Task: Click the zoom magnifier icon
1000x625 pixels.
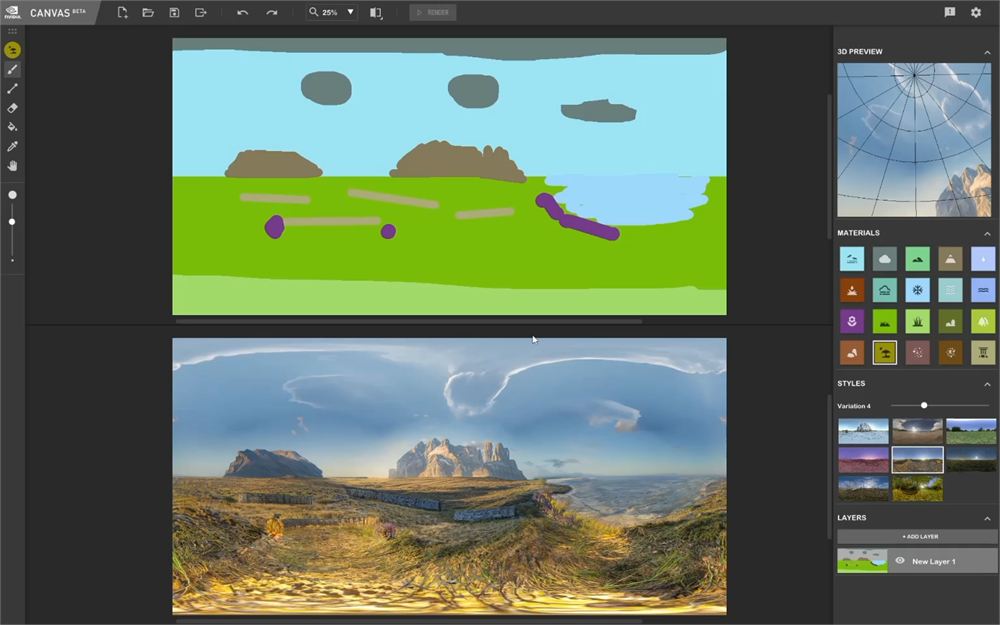Action: (x=313, y=11)
